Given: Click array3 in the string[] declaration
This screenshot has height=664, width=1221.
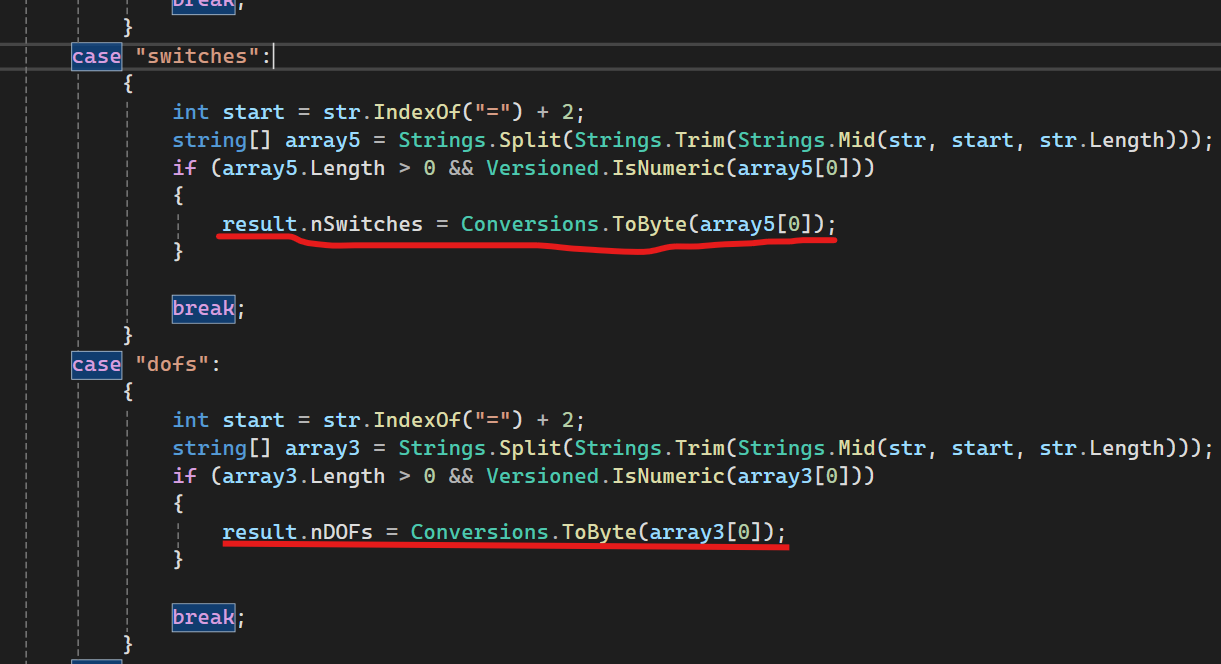Looking at the screenshot, I should coord(323,448).
